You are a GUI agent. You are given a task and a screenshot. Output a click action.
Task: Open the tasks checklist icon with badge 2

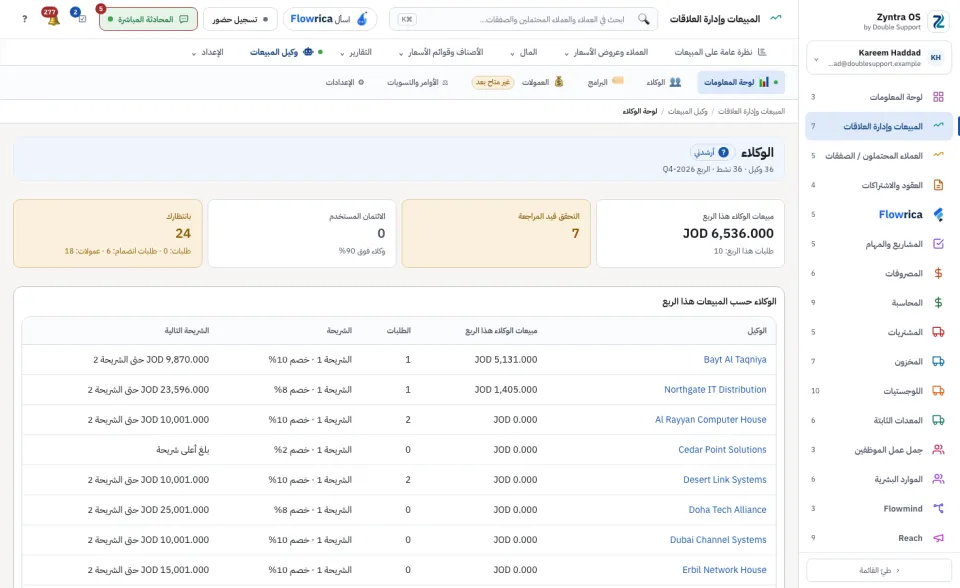81,18
